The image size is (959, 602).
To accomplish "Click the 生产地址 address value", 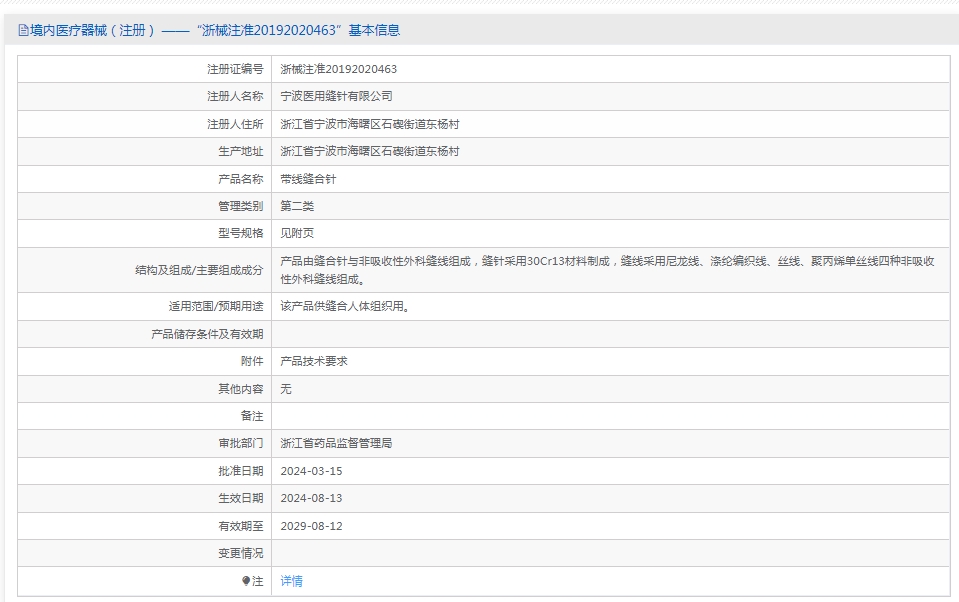I will (x=369, y=151).
